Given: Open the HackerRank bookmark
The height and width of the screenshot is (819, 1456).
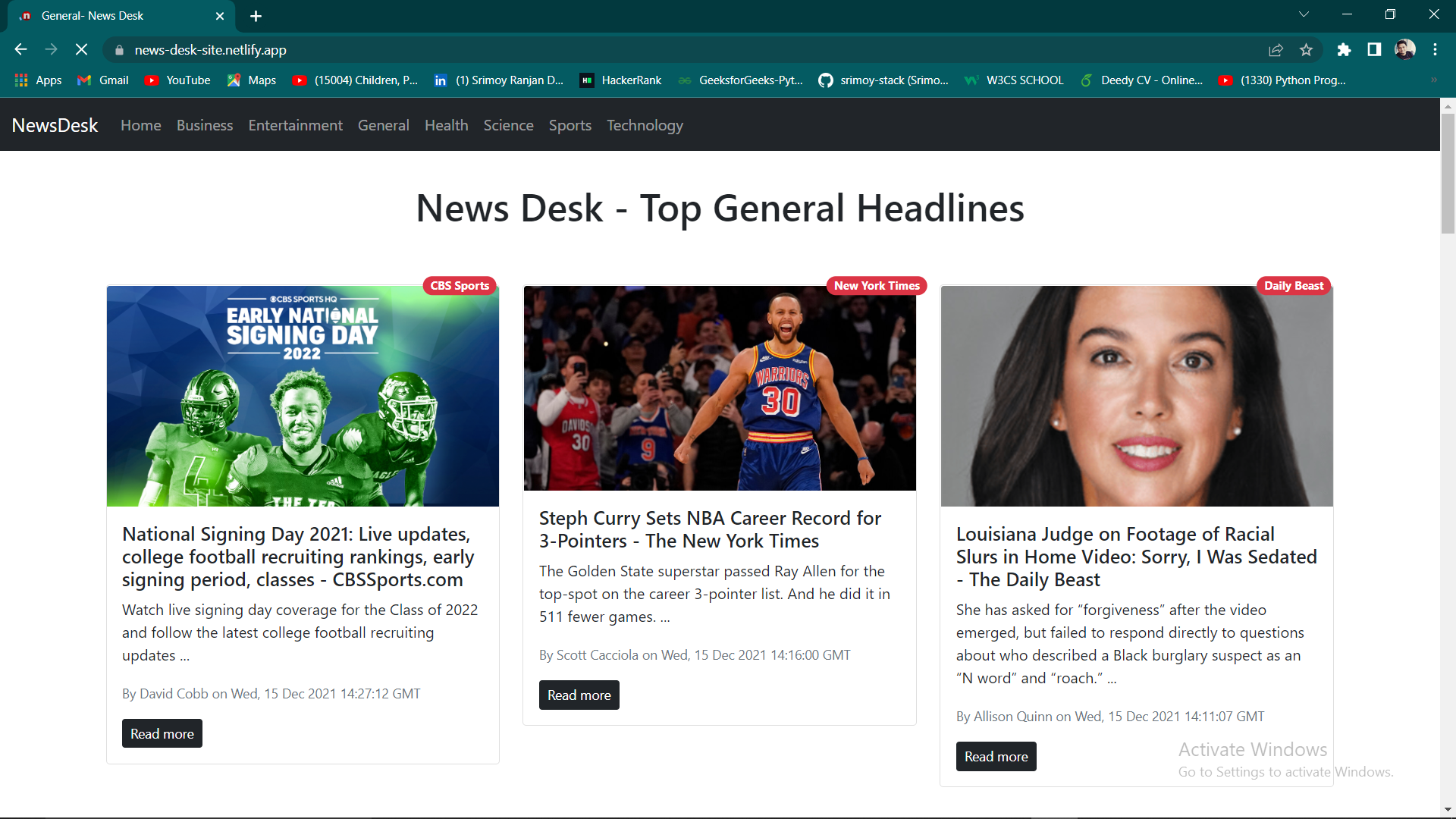Looking at the screenshot, I should [x=620, y=80].
